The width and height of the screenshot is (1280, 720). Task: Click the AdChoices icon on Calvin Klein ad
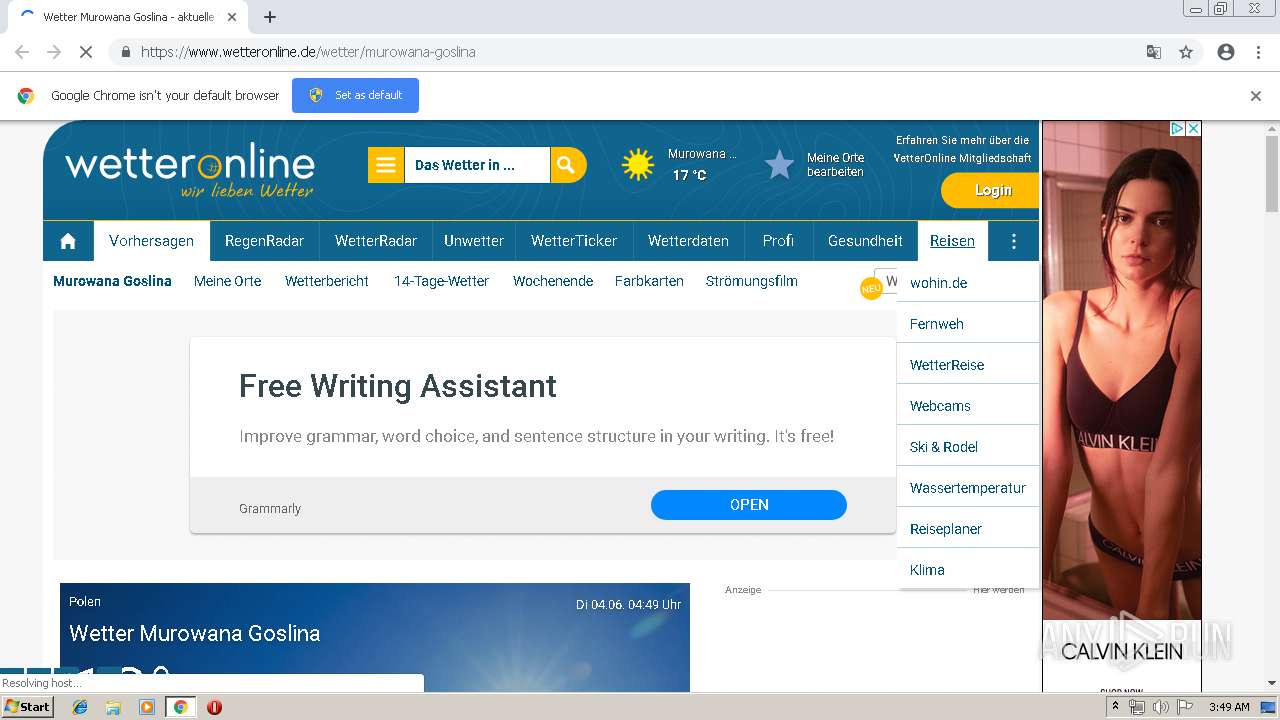click(x=1177, y=129)
